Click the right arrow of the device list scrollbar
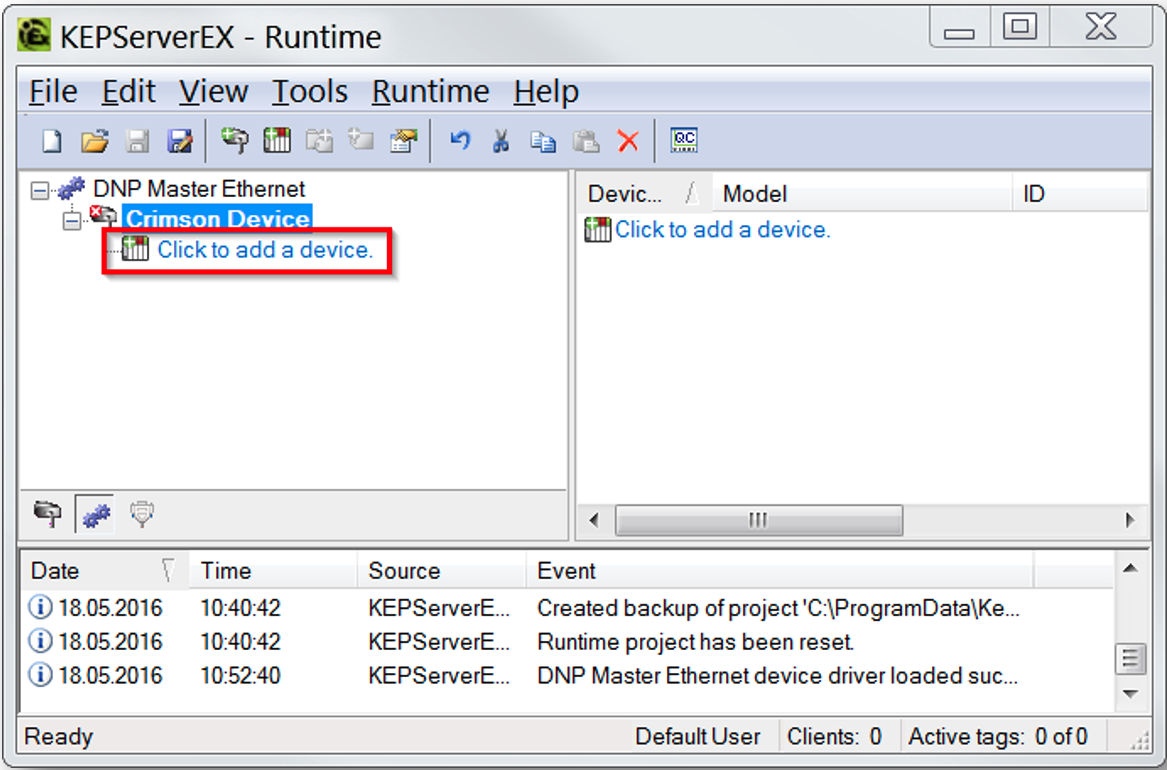1167x770 pixels. pyautogui.click(x=1130, y=519)
